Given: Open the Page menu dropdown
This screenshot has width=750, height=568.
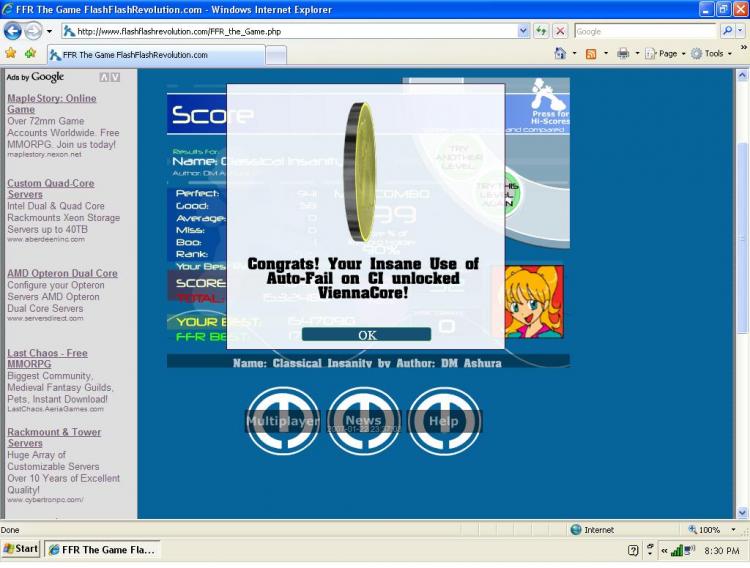Looking at the screenshot, I should (665, 54).
